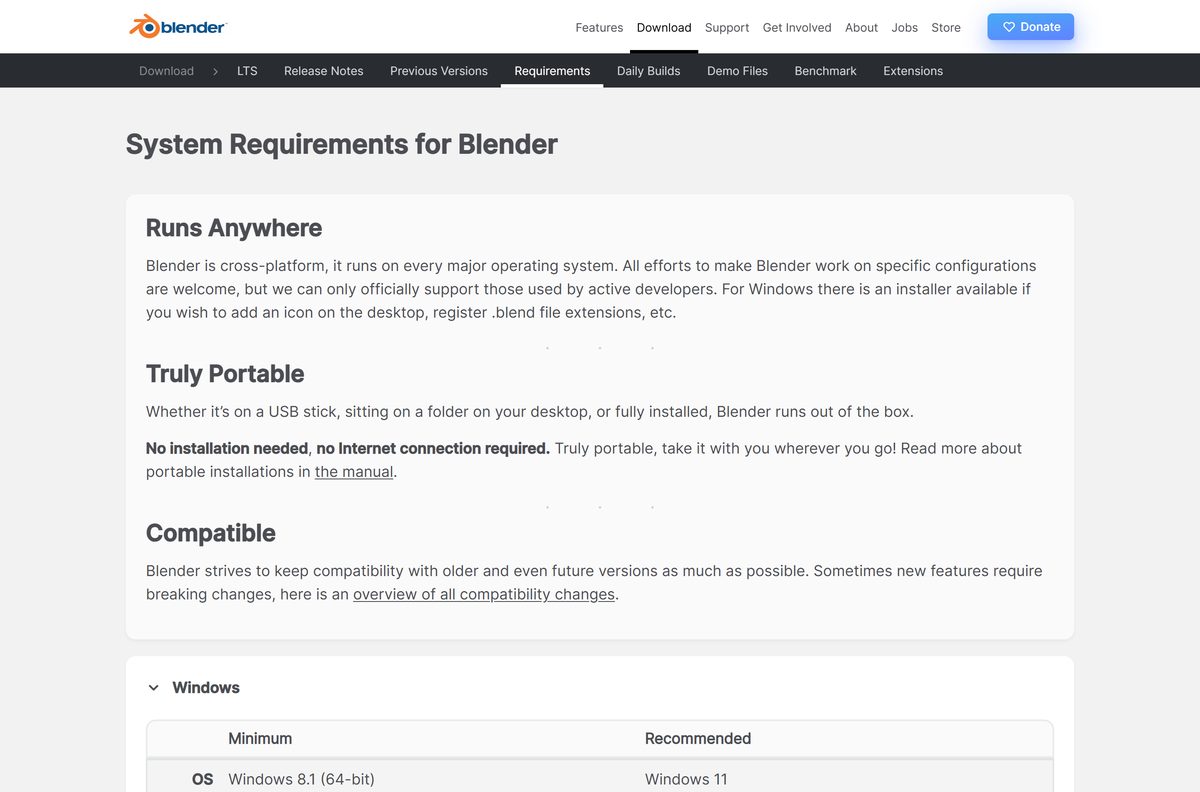Open overview of all compatibility changes link
This screenshot has height=792, width=1200.
[484, 594]
